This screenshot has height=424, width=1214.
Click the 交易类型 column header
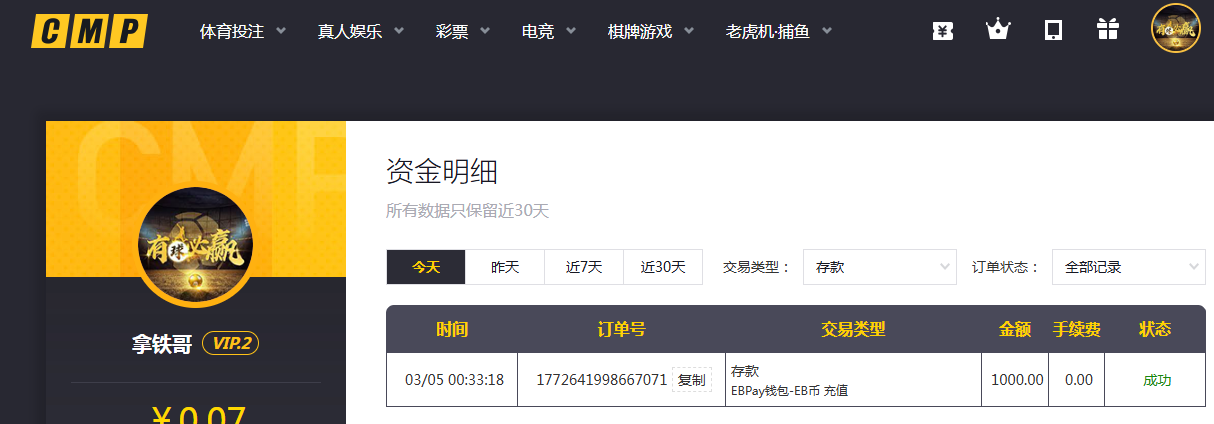click(853, 329)
